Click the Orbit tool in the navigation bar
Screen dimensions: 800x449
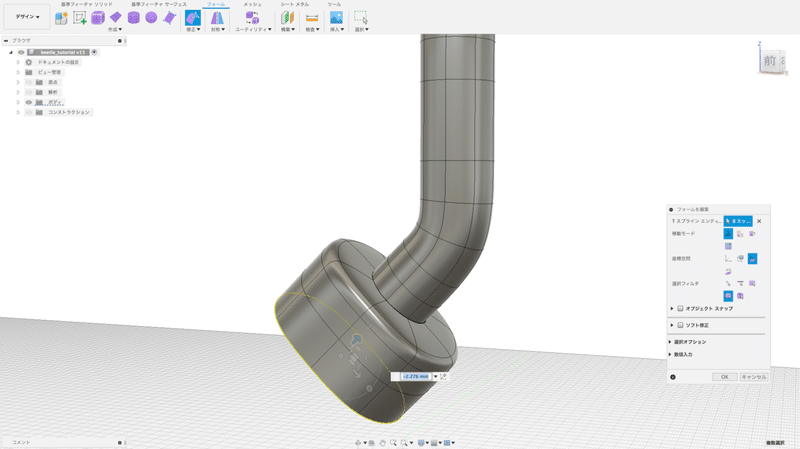[358, 443]
